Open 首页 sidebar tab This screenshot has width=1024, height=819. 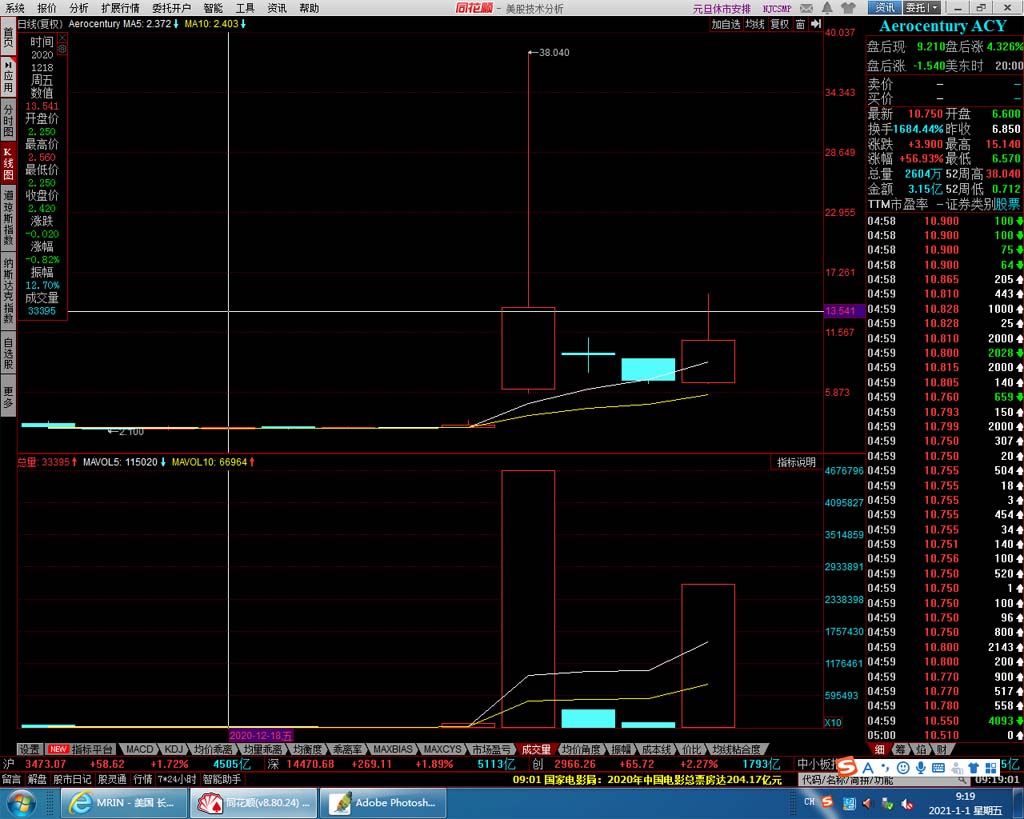pyautogui.click(x=8, y=37)
